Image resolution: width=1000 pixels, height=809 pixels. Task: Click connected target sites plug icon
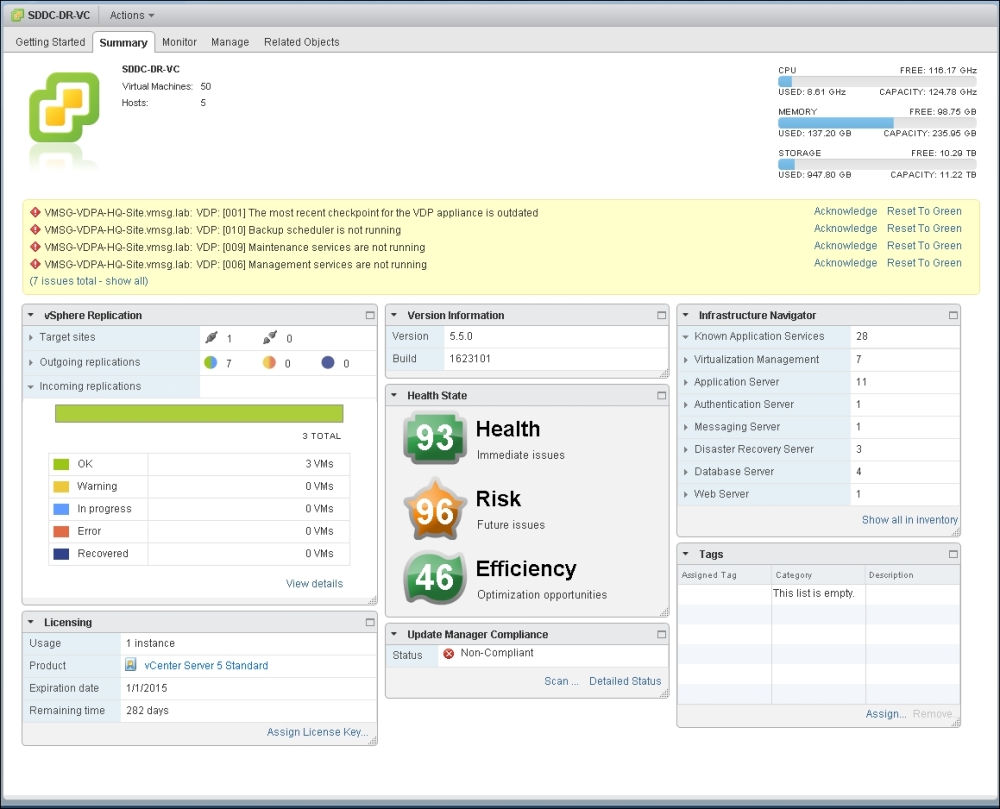coord(211,337)
